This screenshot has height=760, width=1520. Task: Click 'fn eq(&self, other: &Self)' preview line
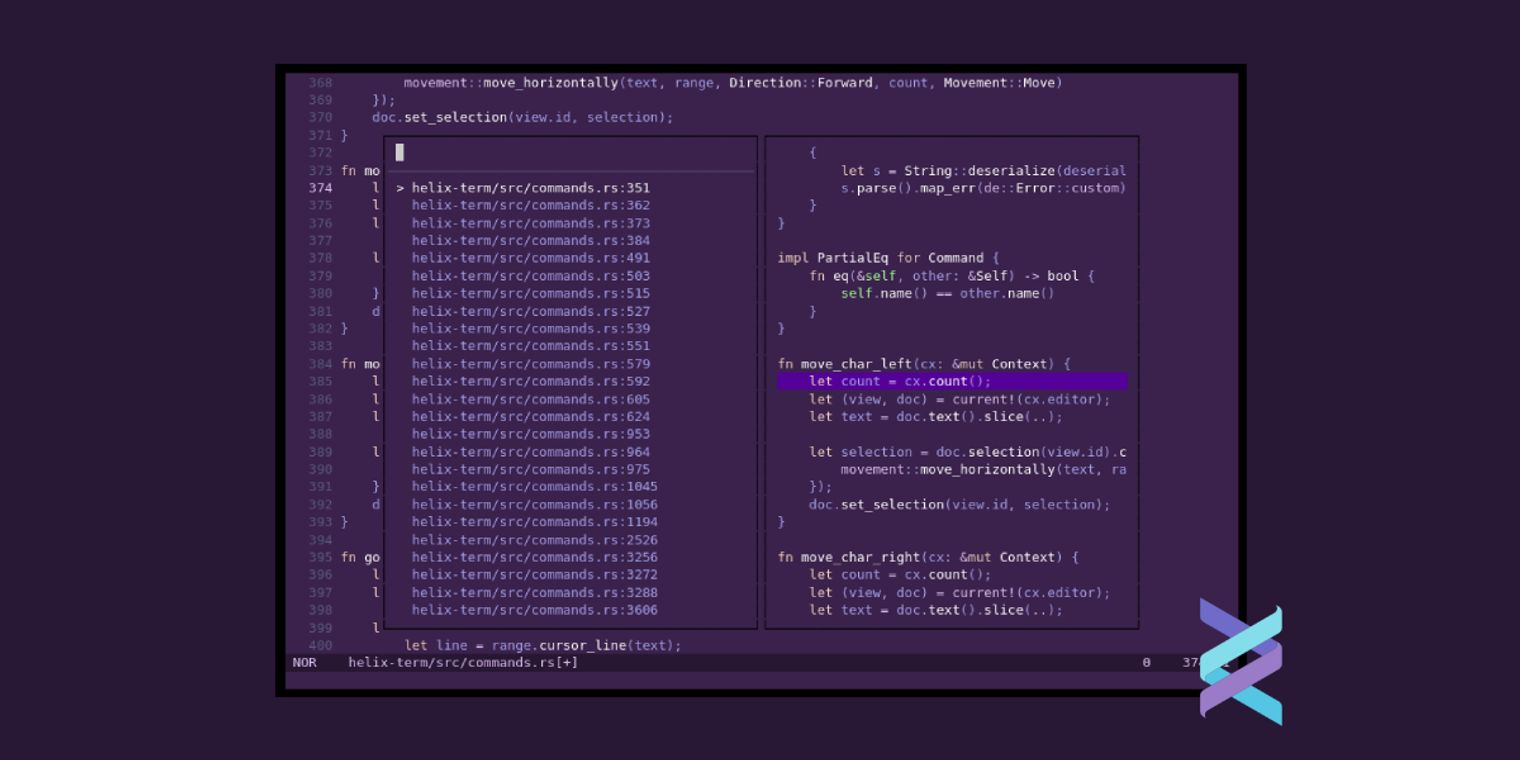tap(952, 276)
